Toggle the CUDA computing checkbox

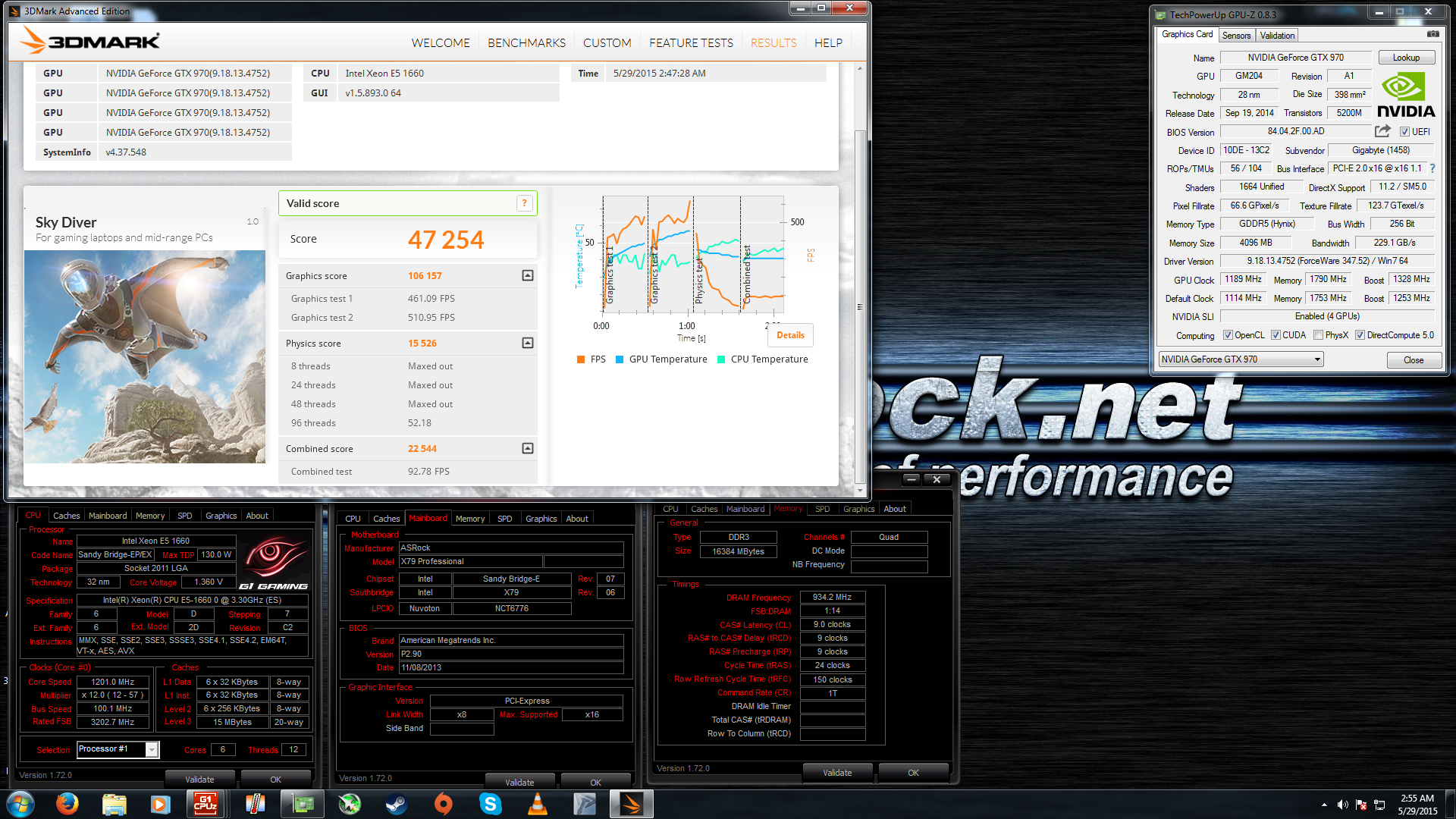click(1276, 335)
